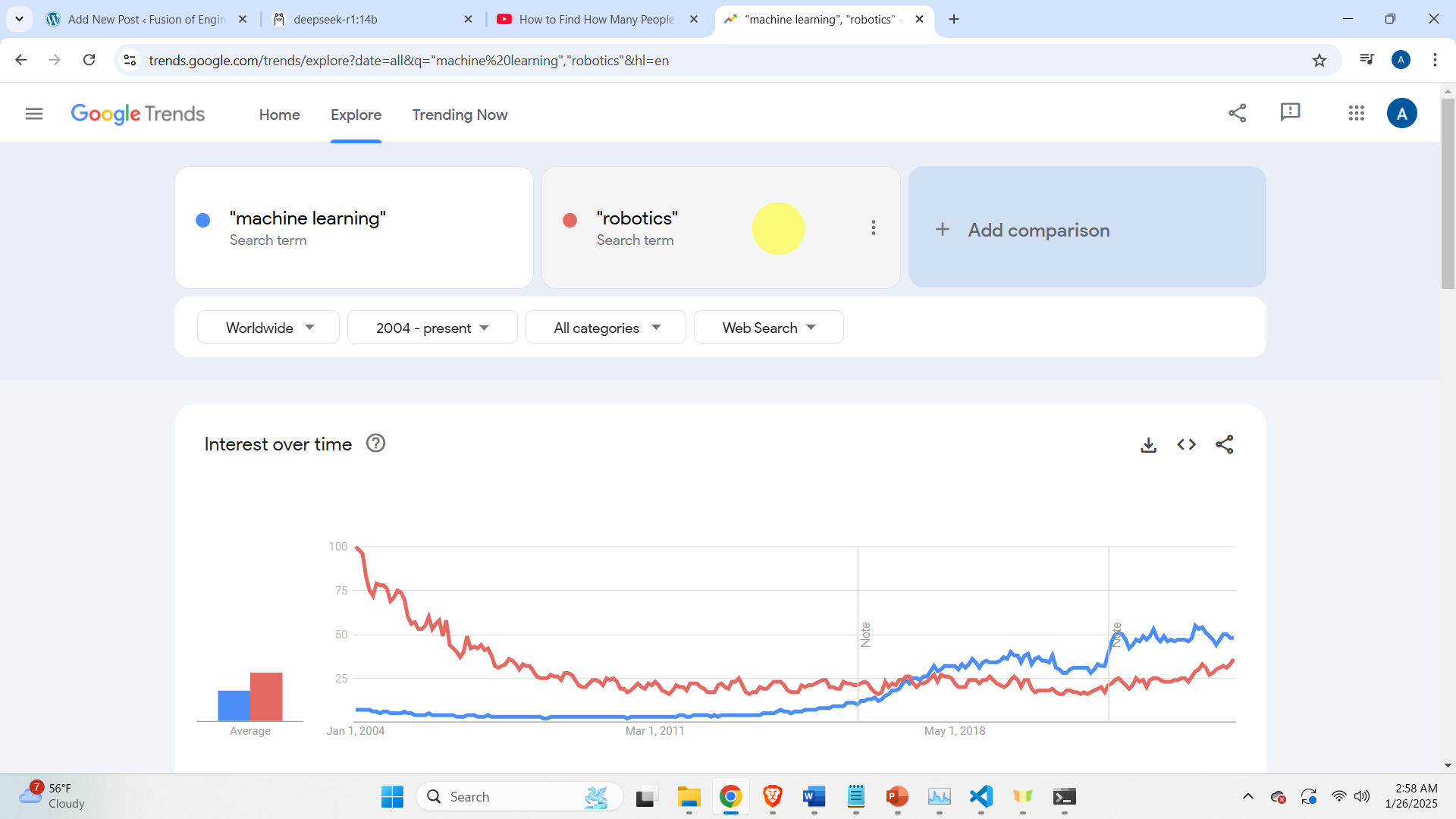Click the address bar URL
The image size is (1456, 819).
409,60
